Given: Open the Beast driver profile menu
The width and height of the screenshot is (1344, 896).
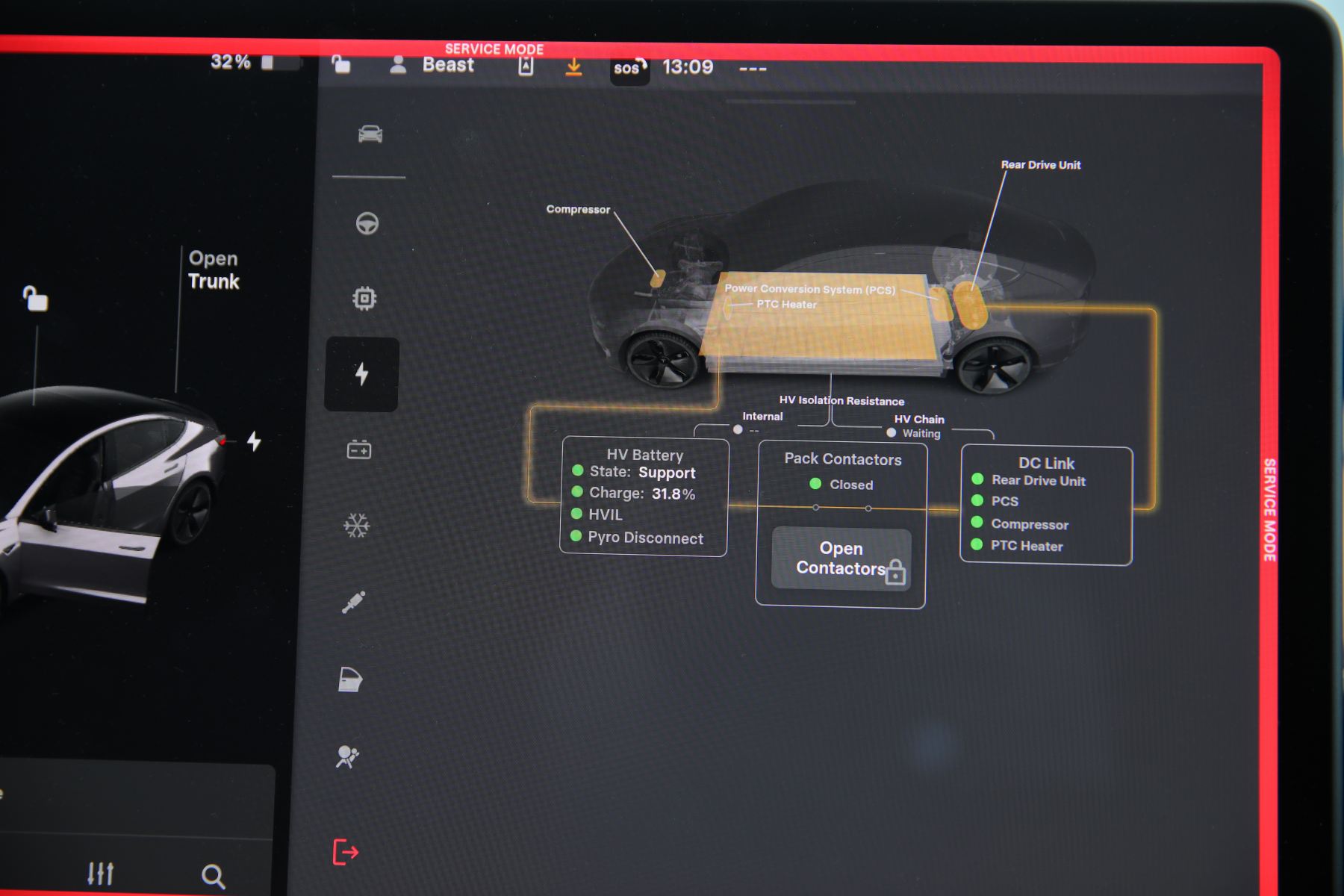Looking at the screenshot, I should (x=433, y=66).
